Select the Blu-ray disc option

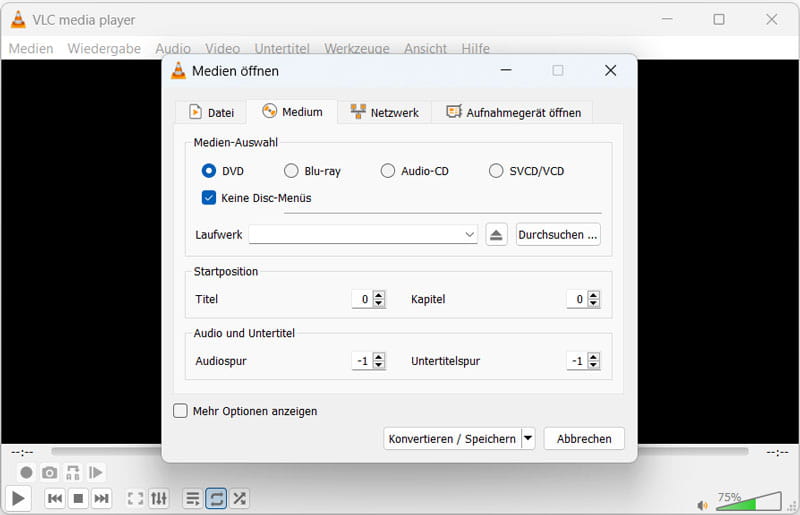(x=291, y=170)
